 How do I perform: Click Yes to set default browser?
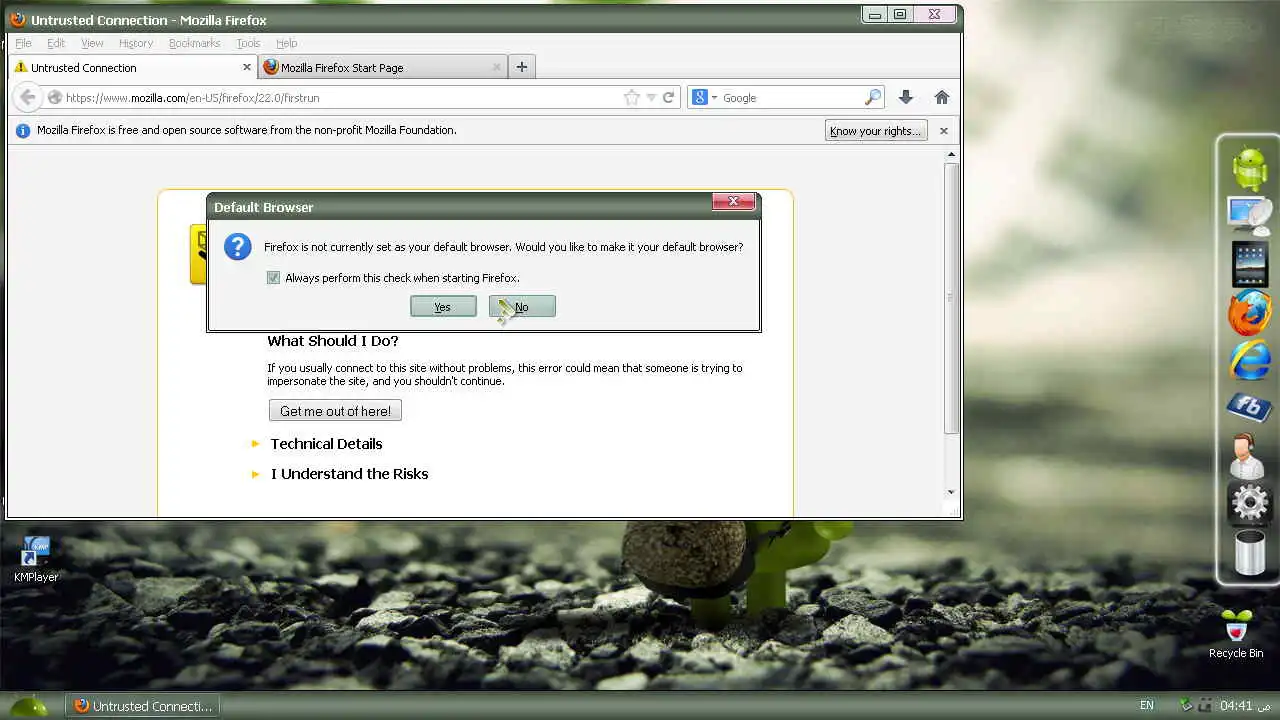[x=443, y=307]
